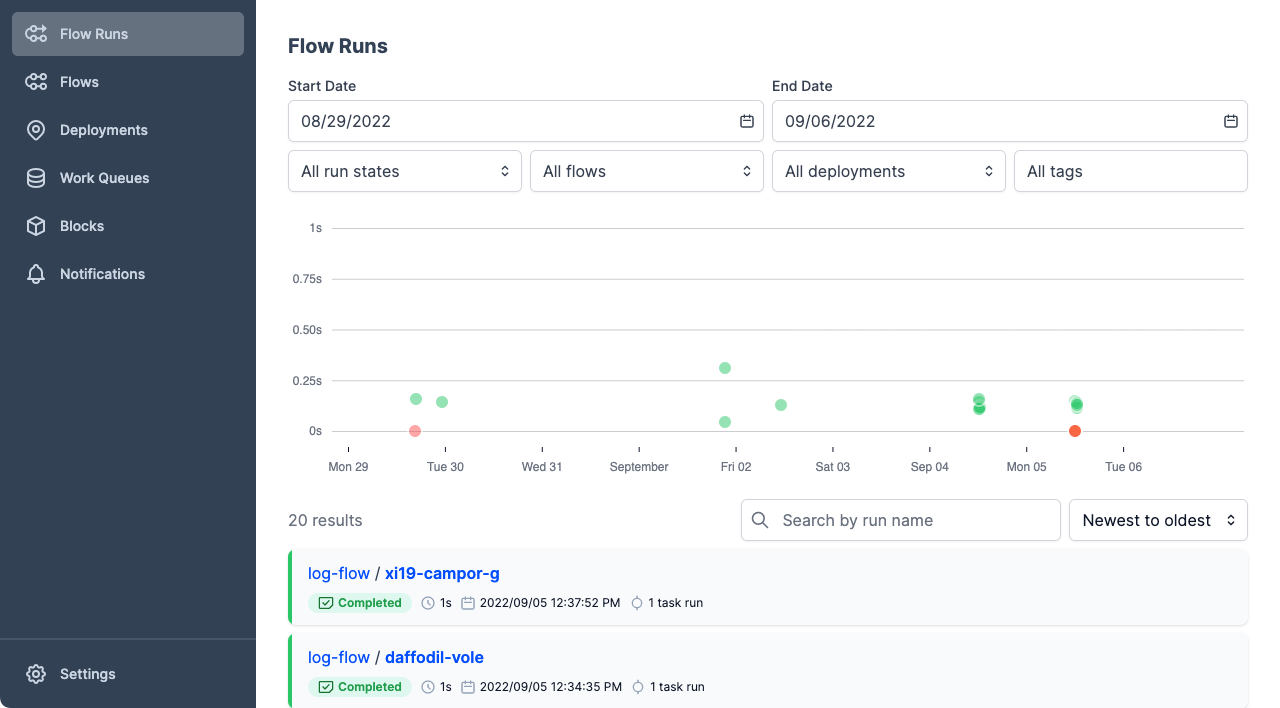
Task: Open the Work Queues section
Action: pyautogui.click(x=128, y=178)
